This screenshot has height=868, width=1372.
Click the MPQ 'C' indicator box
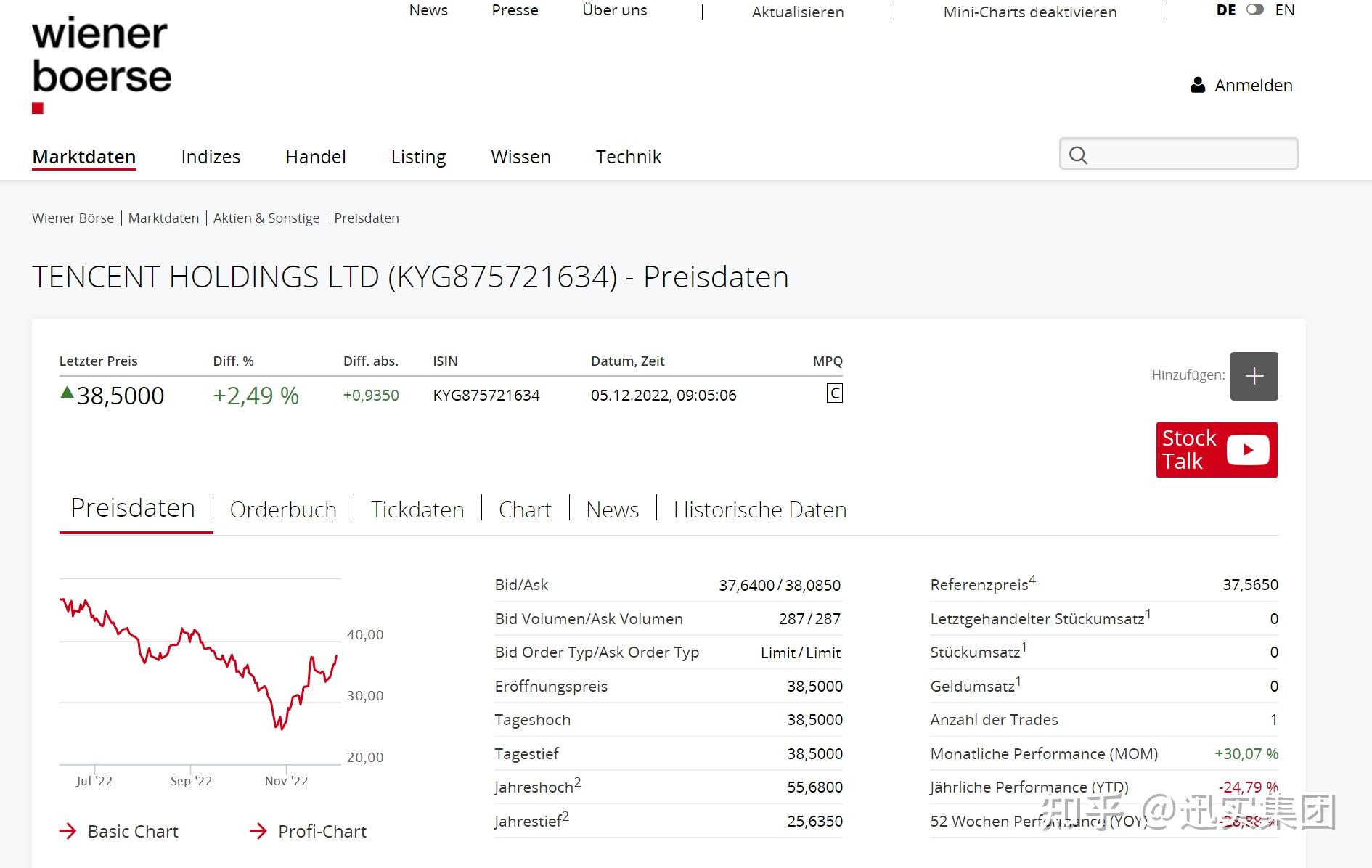point(835,393)
